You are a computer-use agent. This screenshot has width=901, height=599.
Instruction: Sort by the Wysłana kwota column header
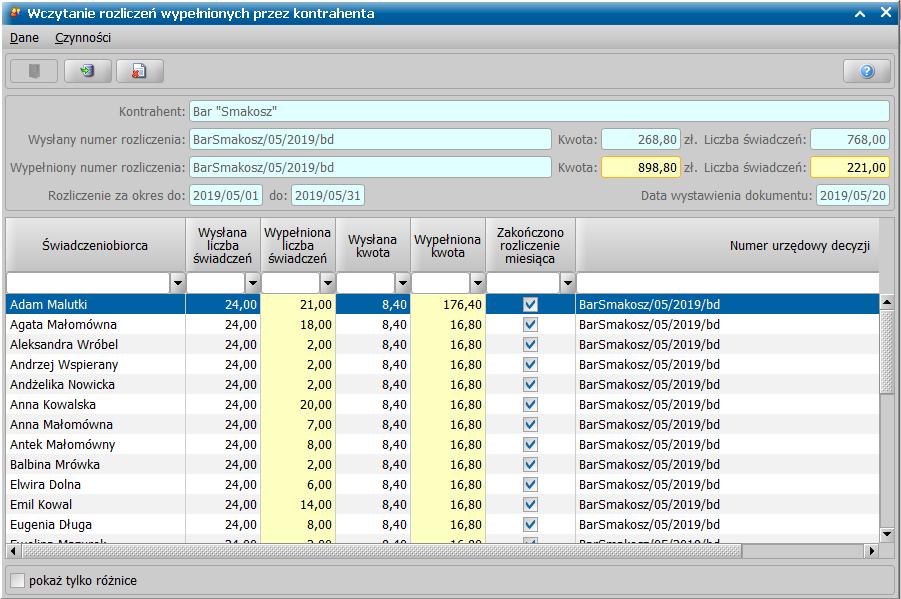point(373,245)
